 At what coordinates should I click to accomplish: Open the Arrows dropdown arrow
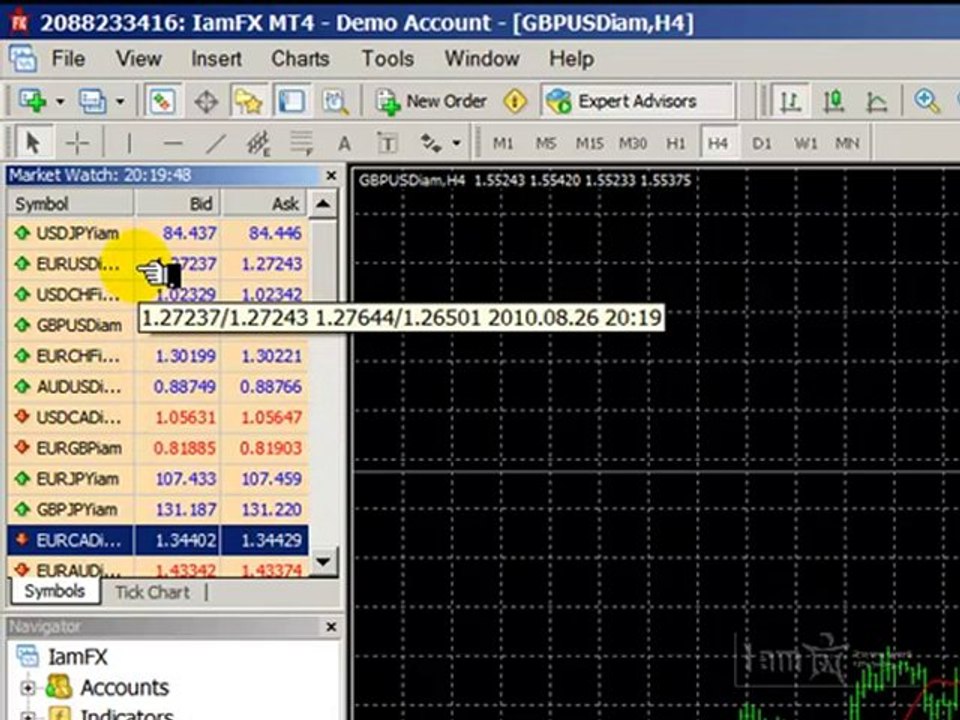pos(456,144)
